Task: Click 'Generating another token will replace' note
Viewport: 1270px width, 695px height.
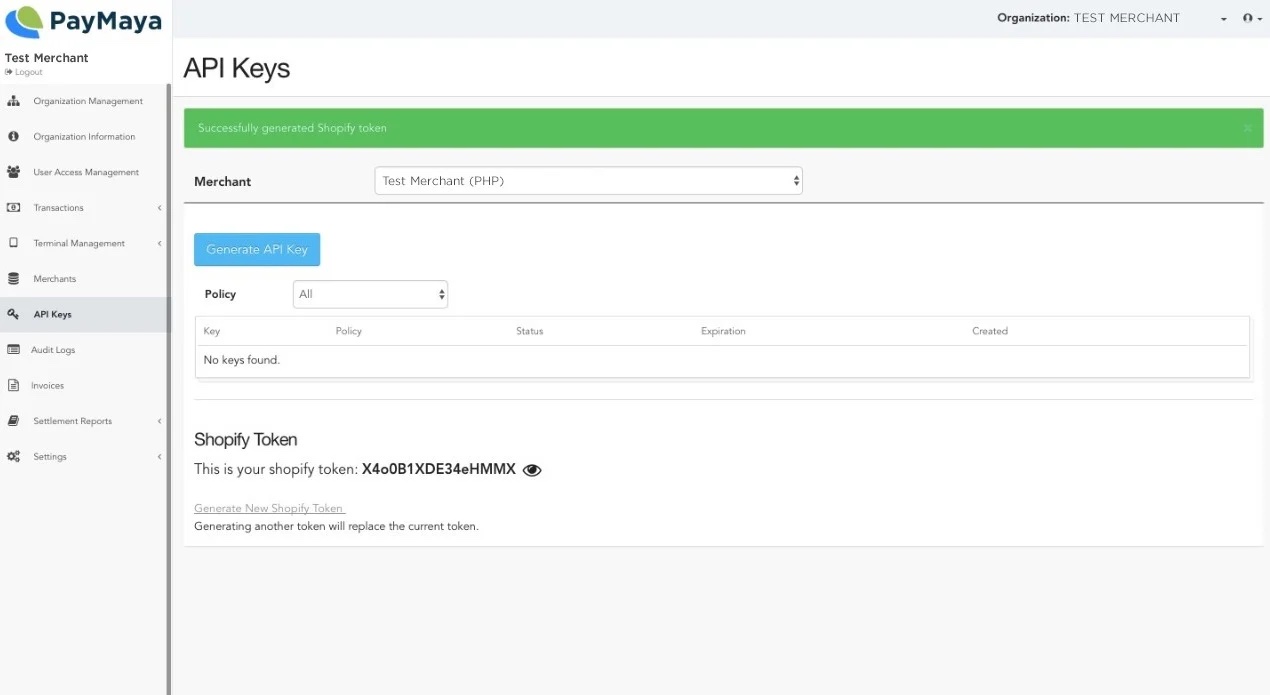Action: [x=336, y=526]
